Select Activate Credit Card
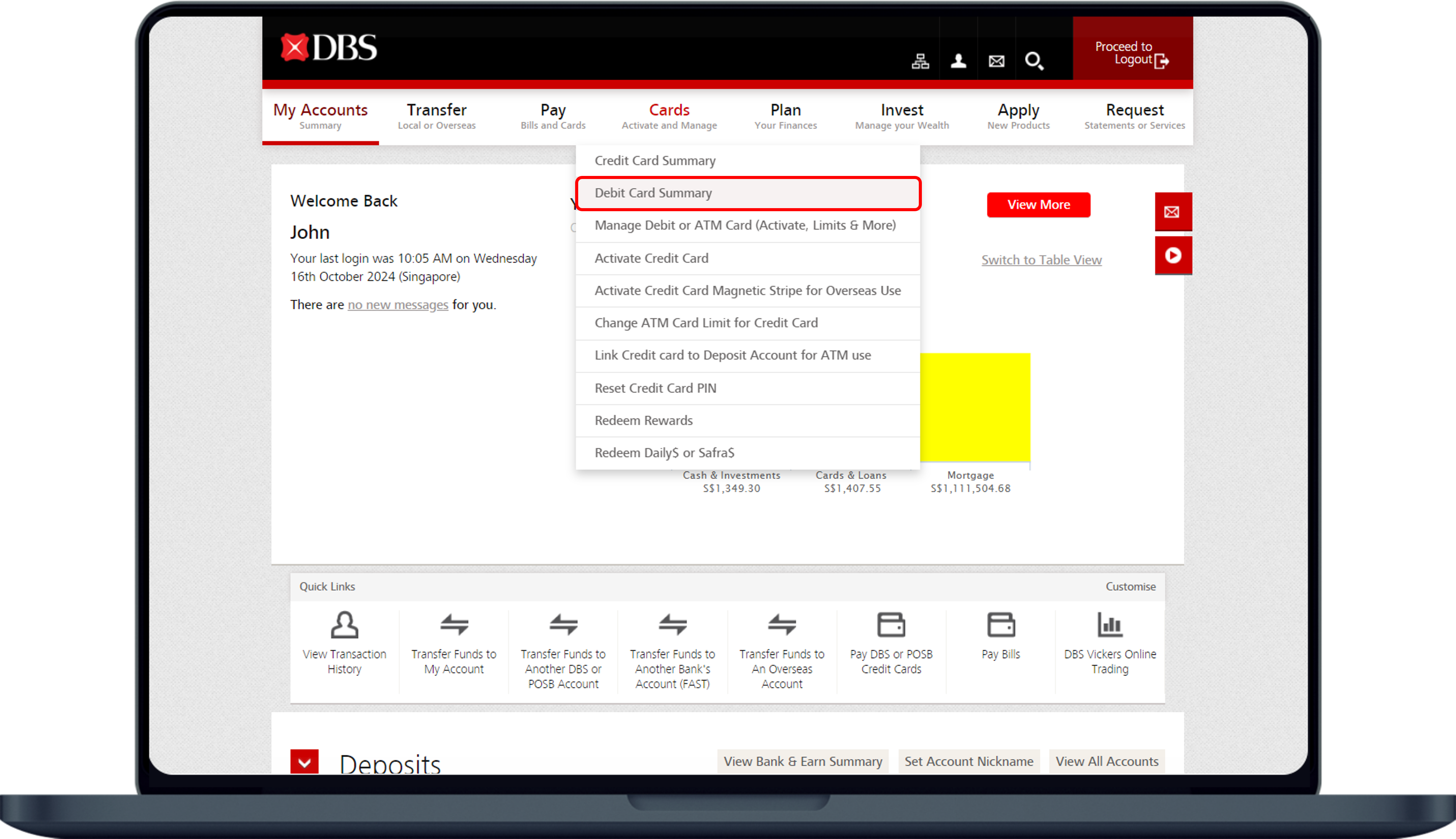The image size is (1456, 839). click(x=748, y=258)
